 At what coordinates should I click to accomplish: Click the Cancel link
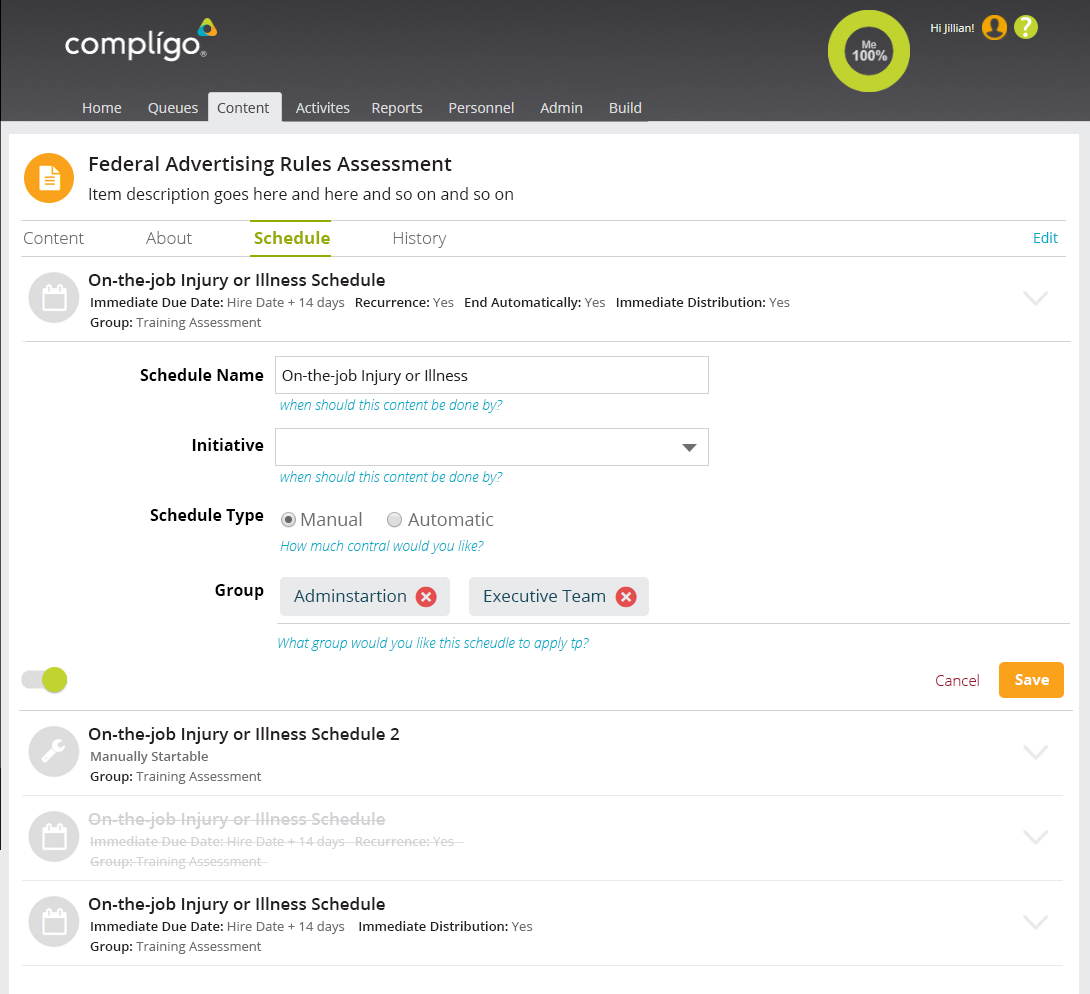(x=957, y=680)
